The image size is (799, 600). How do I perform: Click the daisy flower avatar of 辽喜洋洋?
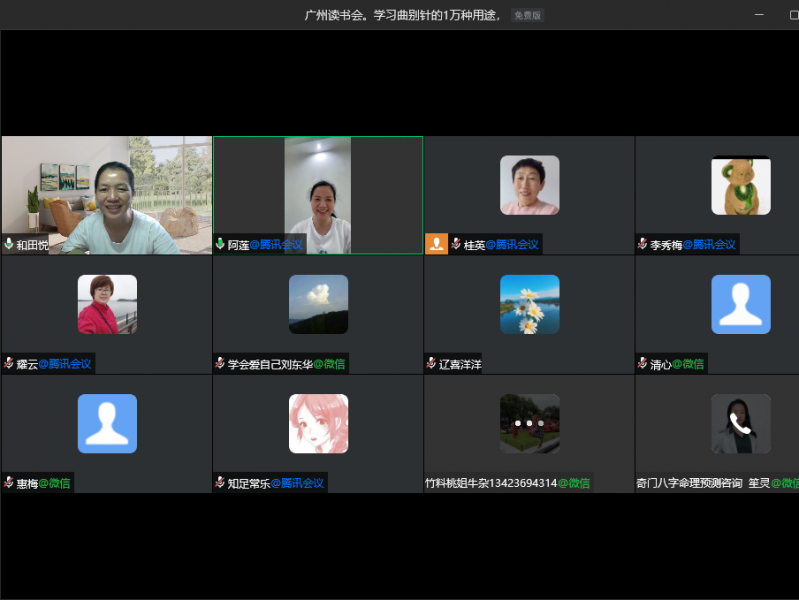529,304
